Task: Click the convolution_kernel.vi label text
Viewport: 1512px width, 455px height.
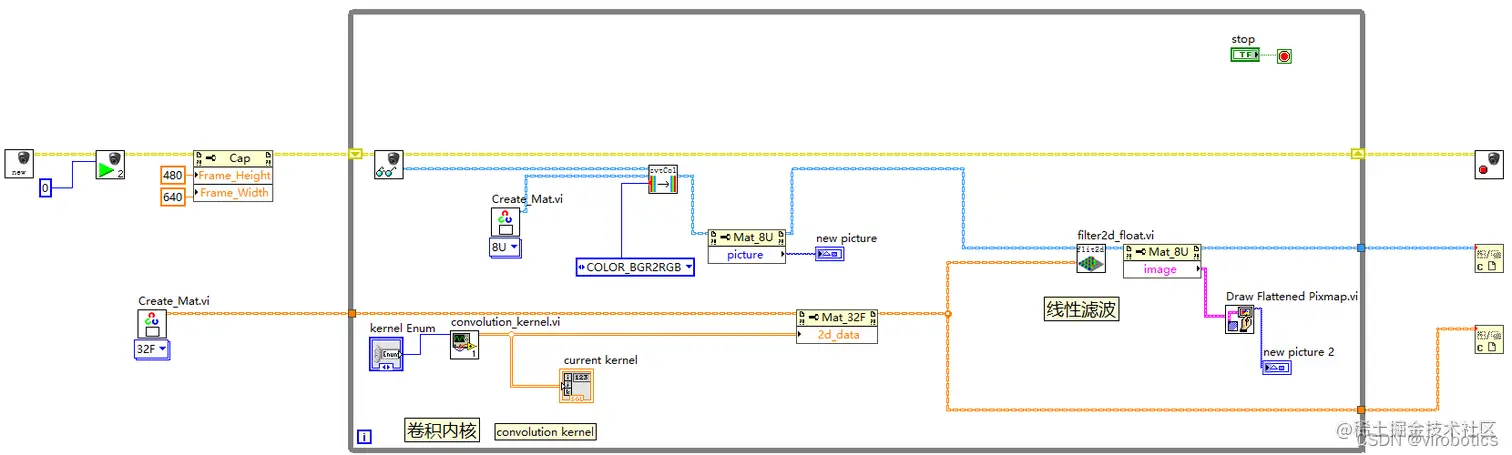Action: (505, 322)
